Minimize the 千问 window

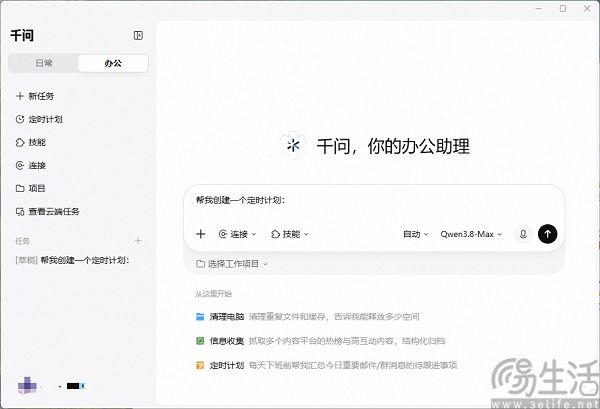pos(538,8)
